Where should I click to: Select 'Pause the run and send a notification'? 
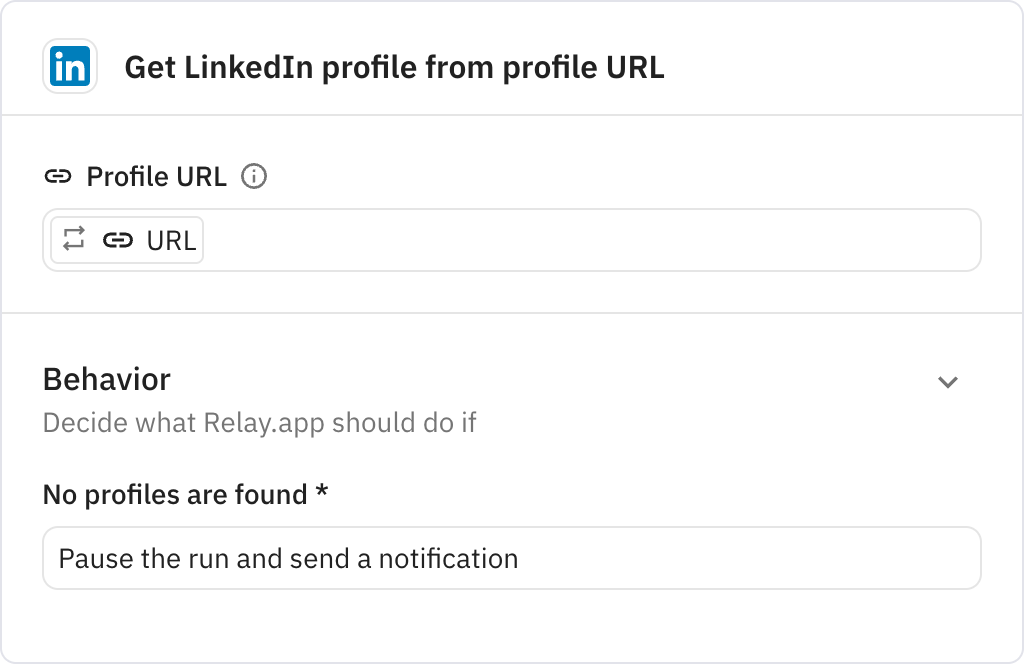point(288,558)
